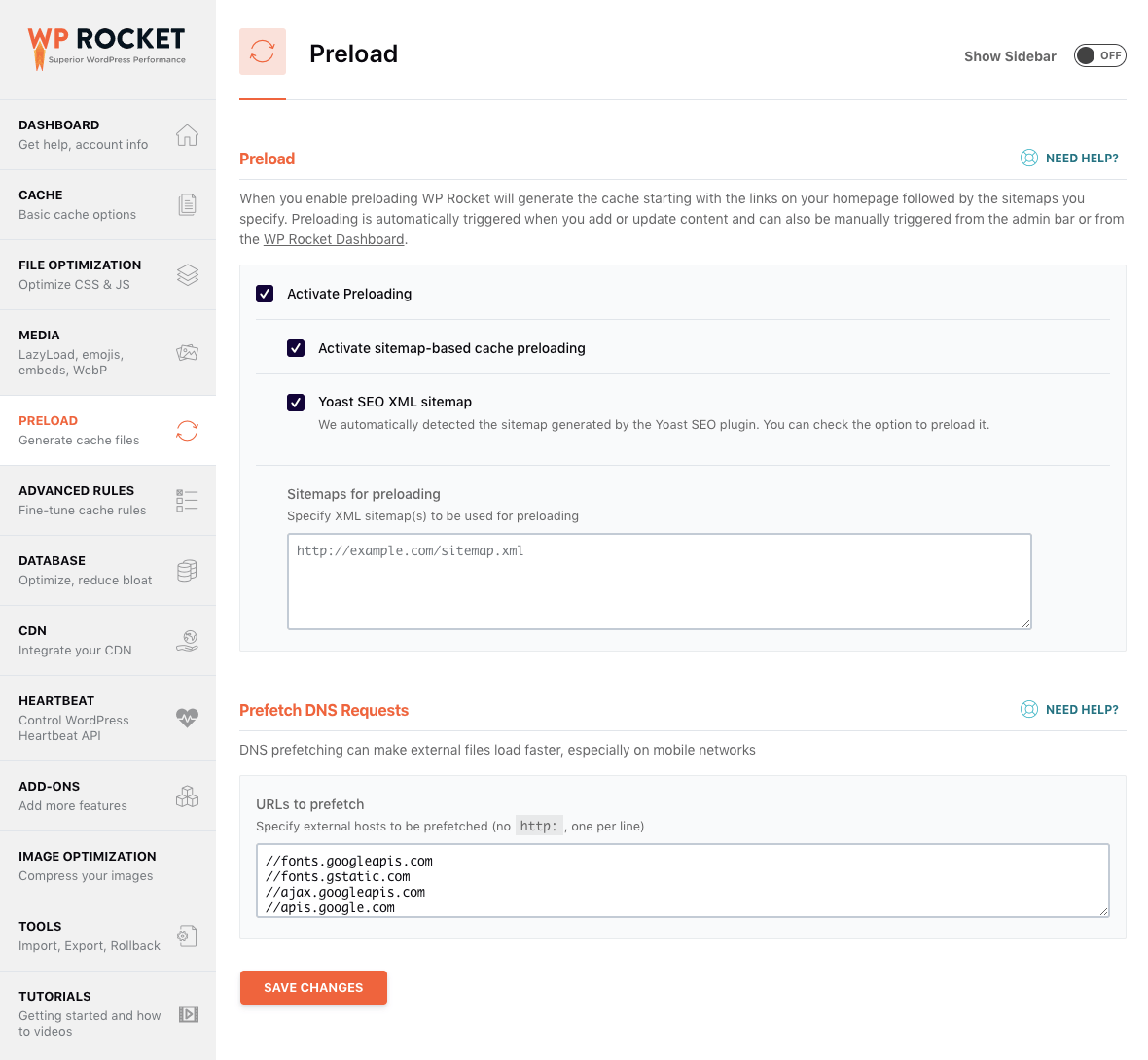Click Need Help next to Prefetch DNS Requests
This screenshot has height=1060, width=1148.
(1069, 709)
